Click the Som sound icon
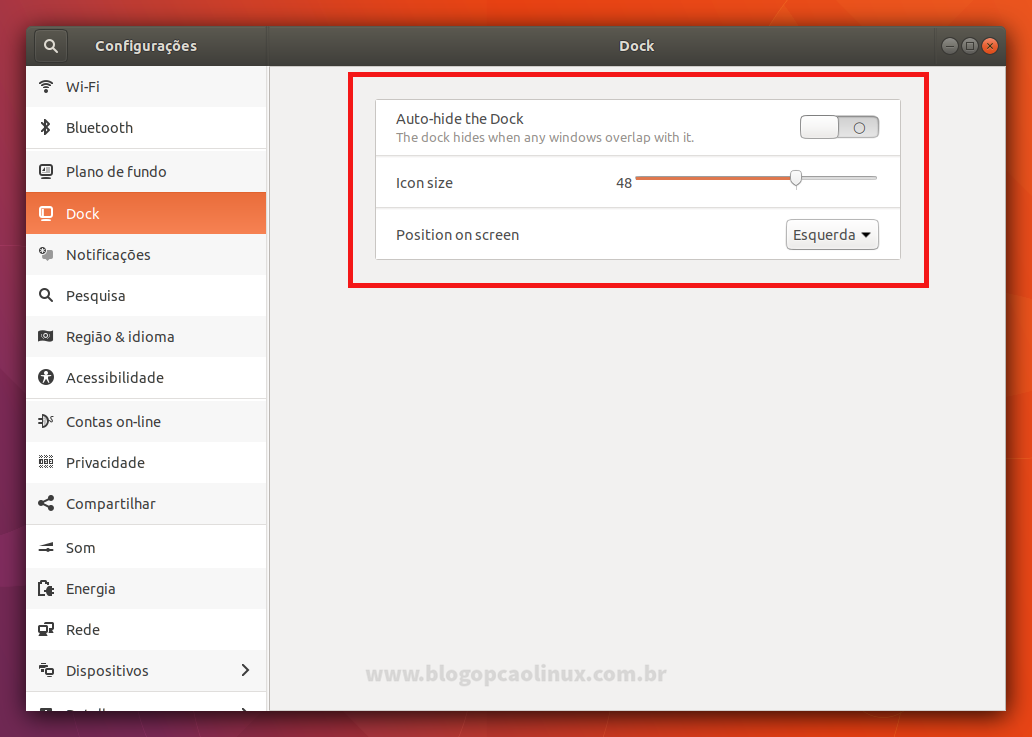The image size is (1032, 737). [46, 547]
